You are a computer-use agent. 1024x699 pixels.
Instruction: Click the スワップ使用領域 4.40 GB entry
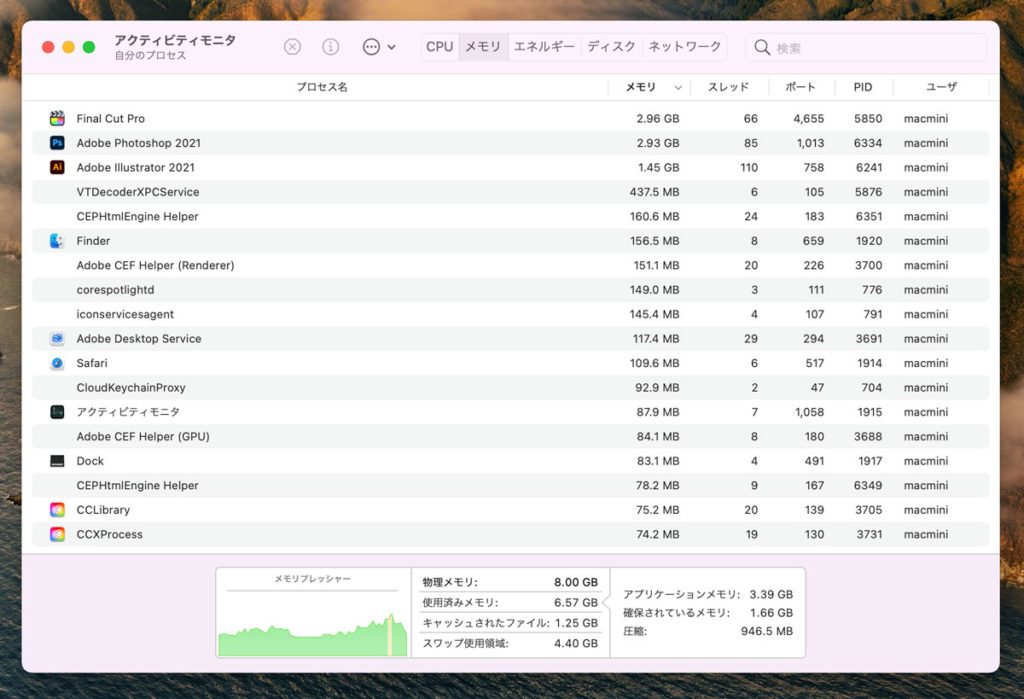pyautogui.click(x=510, y=643)
